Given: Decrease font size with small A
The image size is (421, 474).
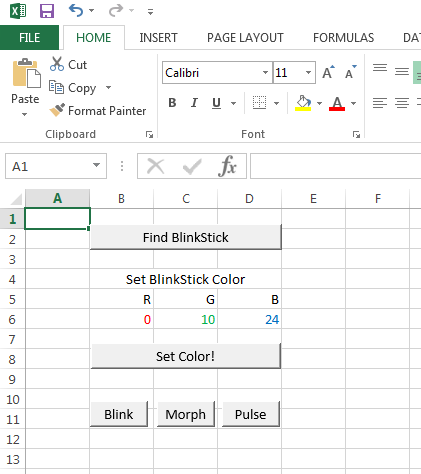Looking at the screenshot, I should (350, 72).
